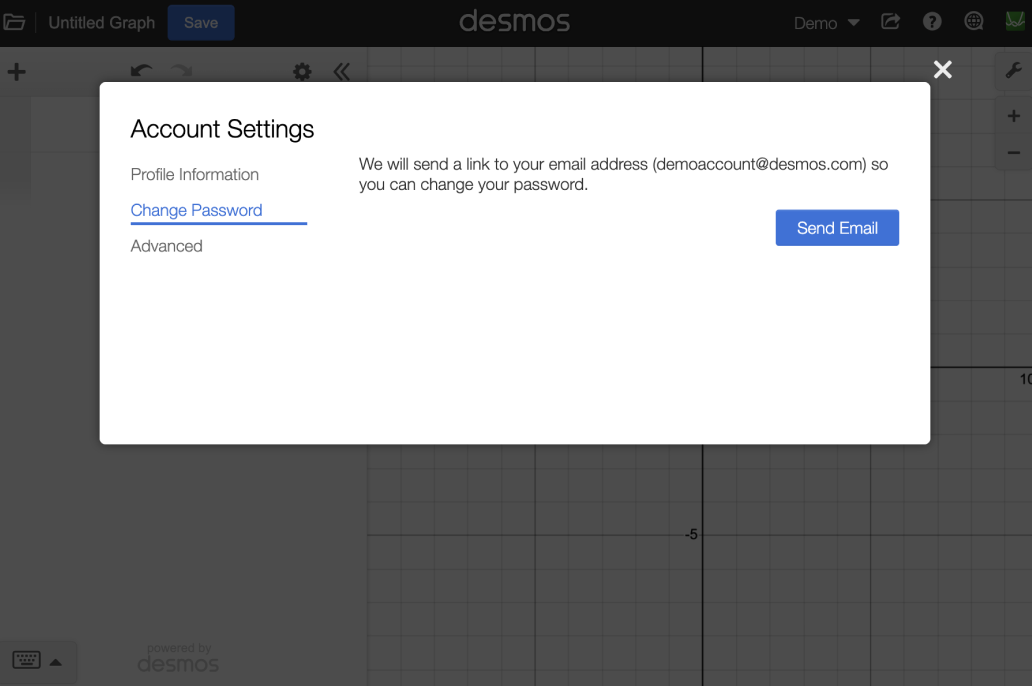Close the Account Settings dialog
Screen dimensions: 1032x686
click(942, 69)
